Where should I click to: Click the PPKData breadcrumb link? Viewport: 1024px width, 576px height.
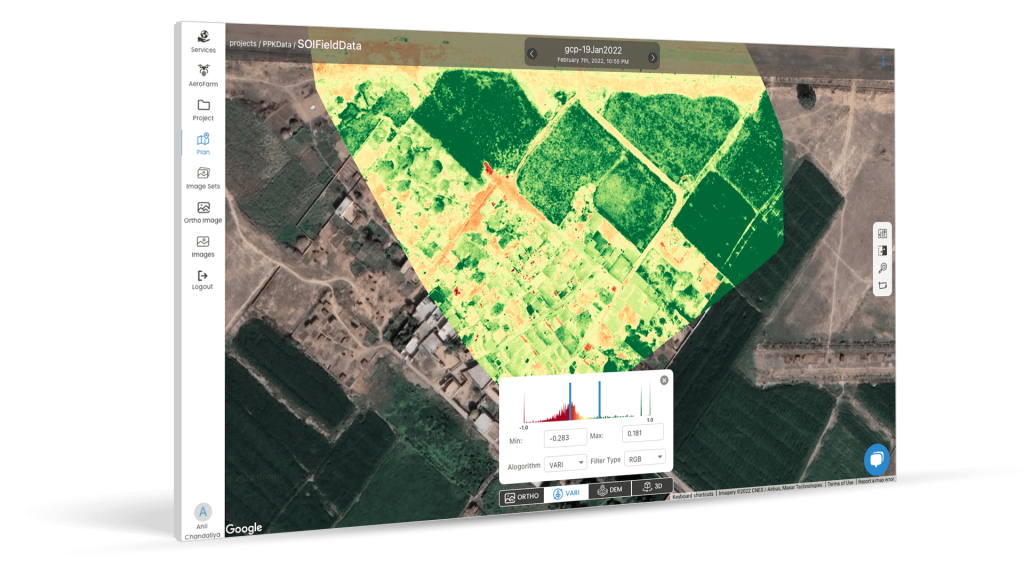coord(277,44)
